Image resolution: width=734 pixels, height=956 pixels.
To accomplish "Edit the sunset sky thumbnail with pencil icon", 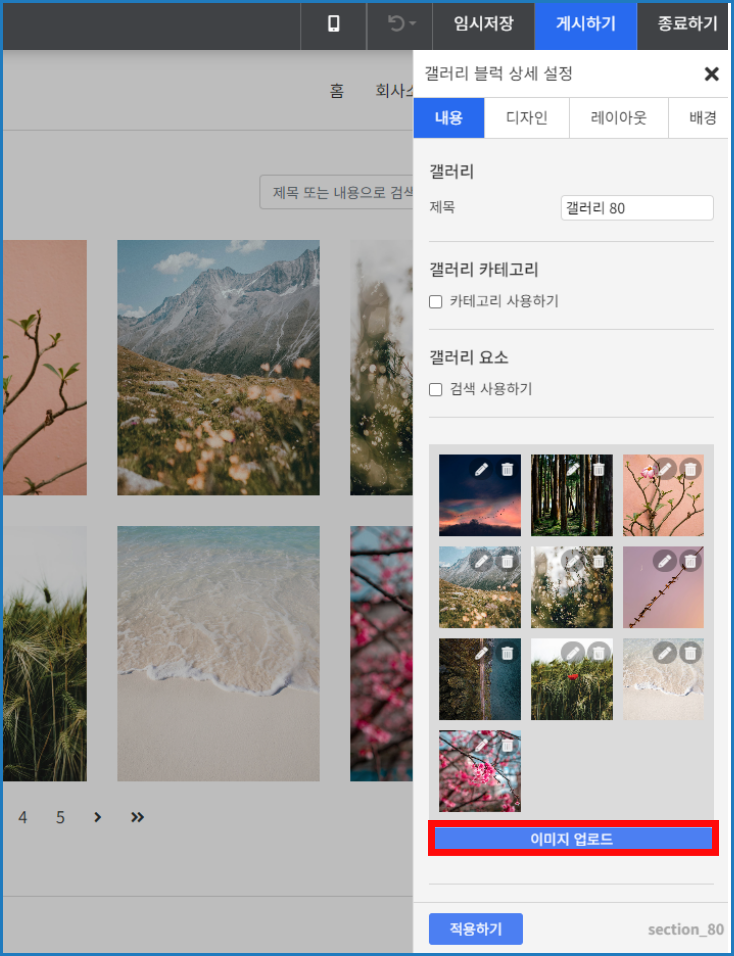I will (x=482, y=469).
